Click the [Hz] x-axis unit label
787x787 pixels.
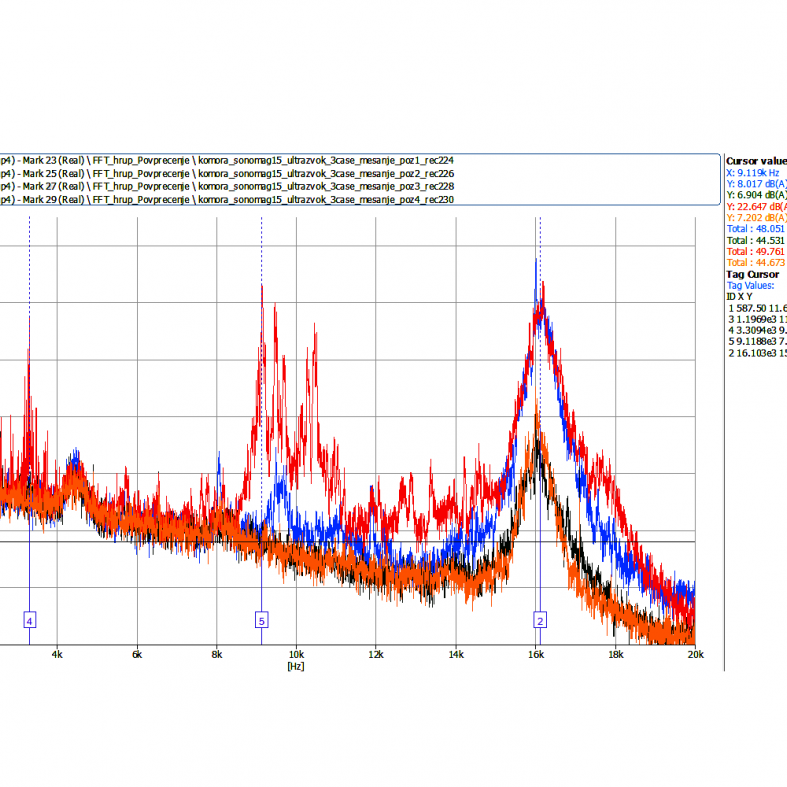pos(295,665)
